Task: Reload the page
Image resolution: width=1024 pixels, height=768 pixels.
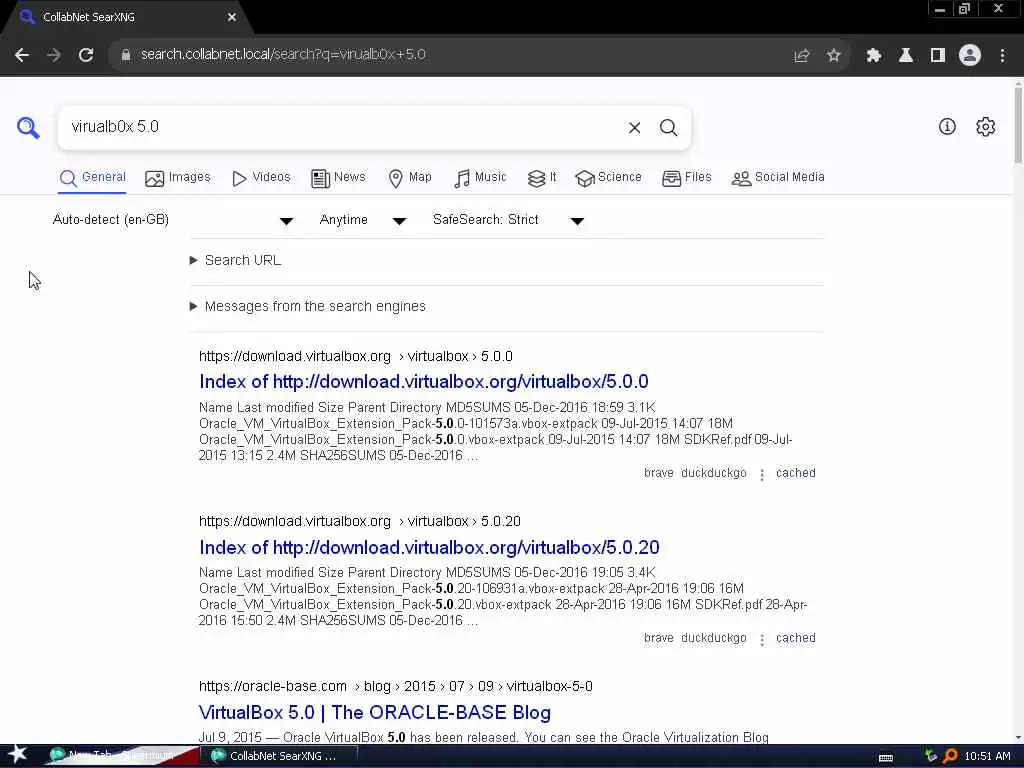Action: pos(86,55)
